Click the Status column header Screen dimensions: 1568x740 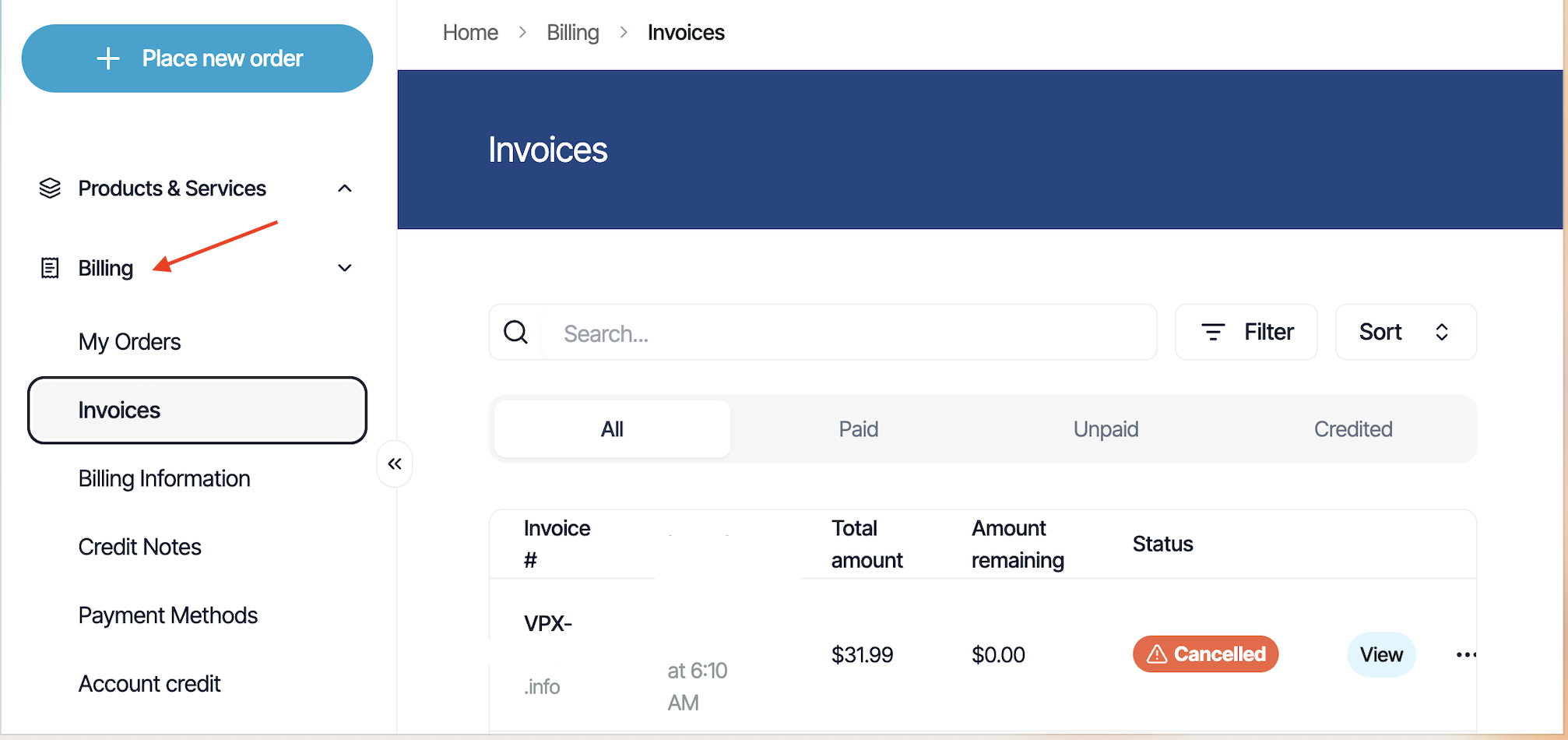pos(1163,544)
